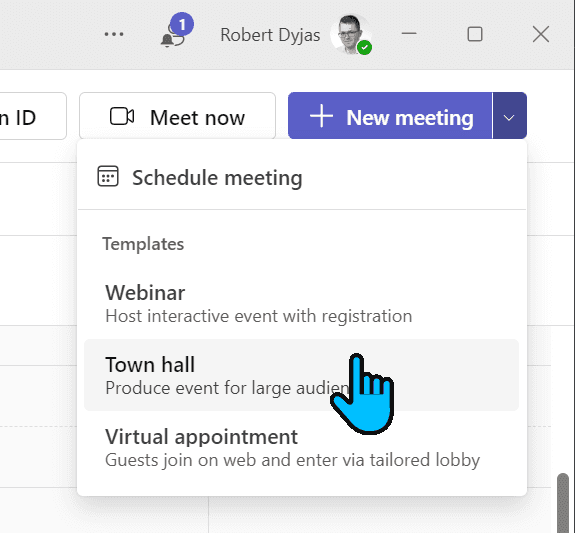Click the plus icon on New meeting

321,116
